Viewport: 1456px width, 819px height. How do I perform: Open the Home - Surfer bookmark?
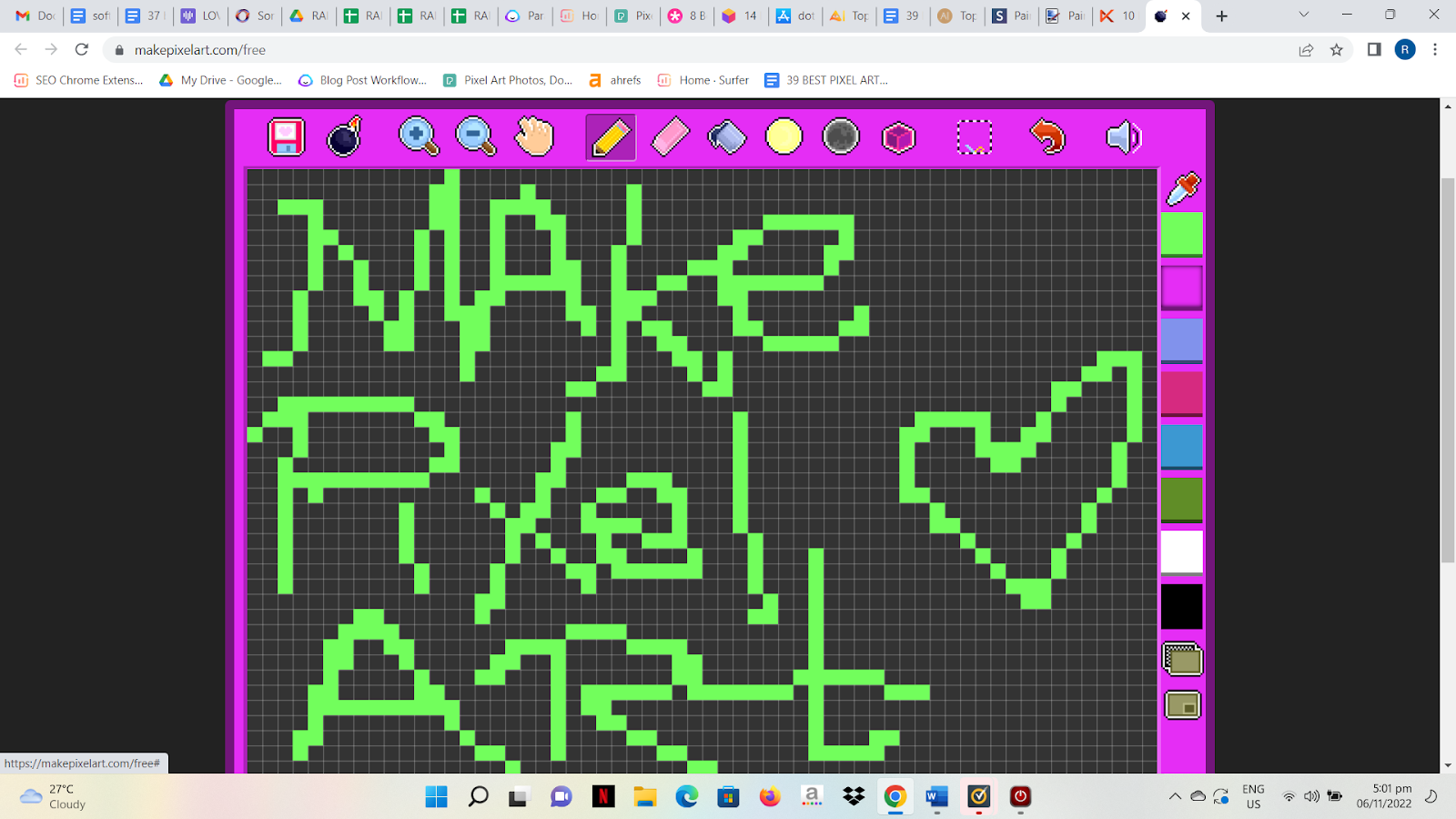[x=703, y=80]
